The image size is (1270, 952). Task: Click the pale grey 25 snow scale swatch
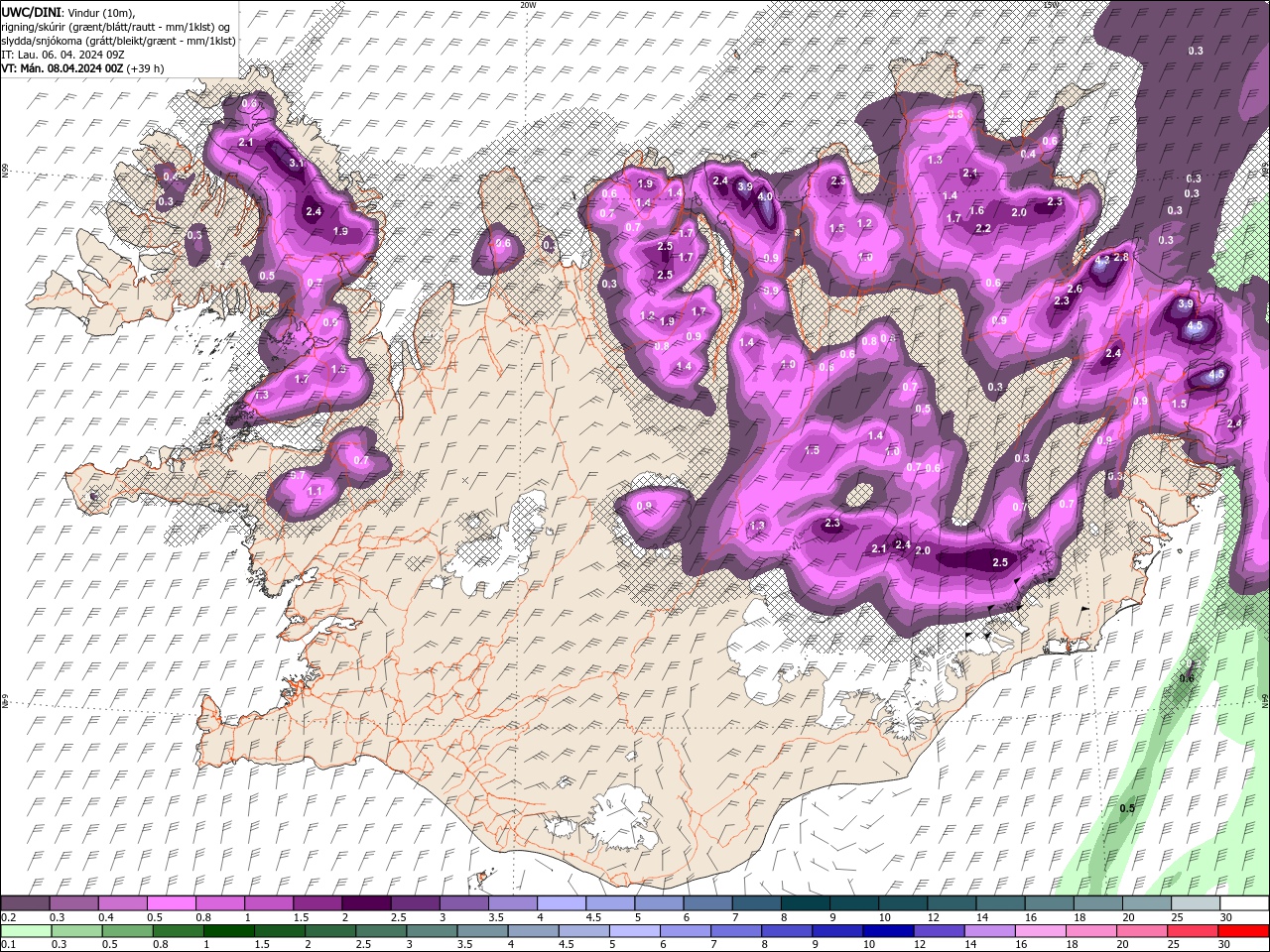point(1196,903)
